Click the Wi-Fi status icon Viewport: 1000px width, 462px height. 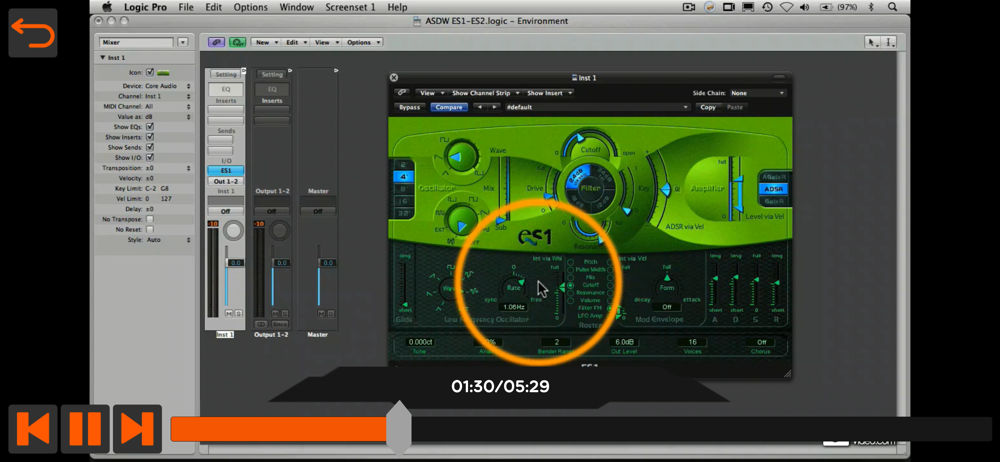click(x=786, y=7)
